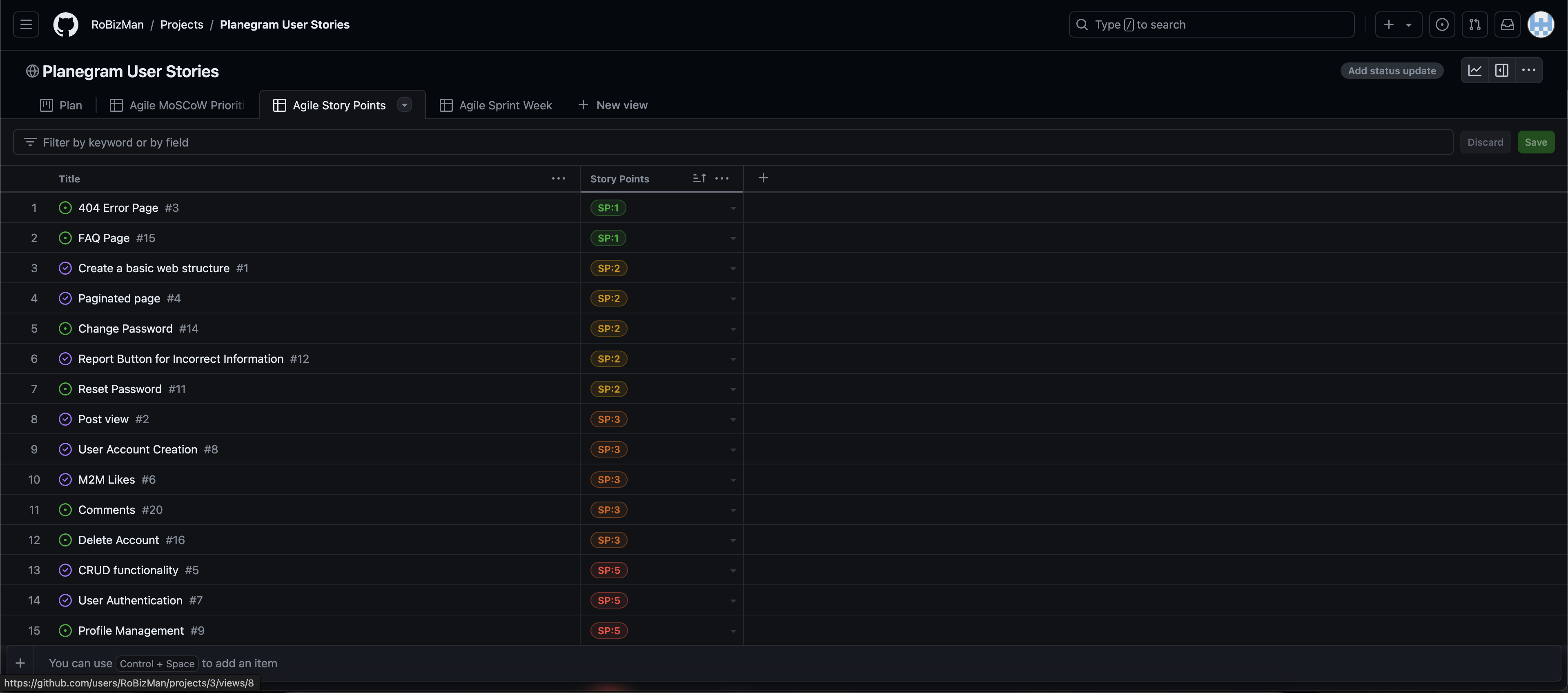The height and width of the screenshot is (693, 1568).
Task: Select the SP:5 label for User Authentication
Action: [609, 600]
